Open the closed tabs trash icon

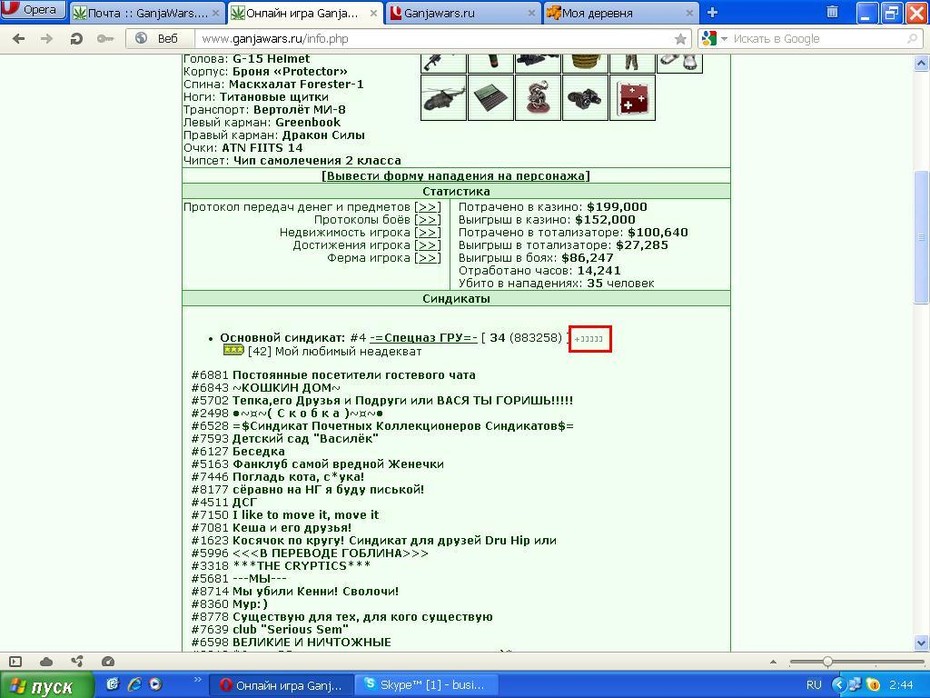tap(832, 12)
